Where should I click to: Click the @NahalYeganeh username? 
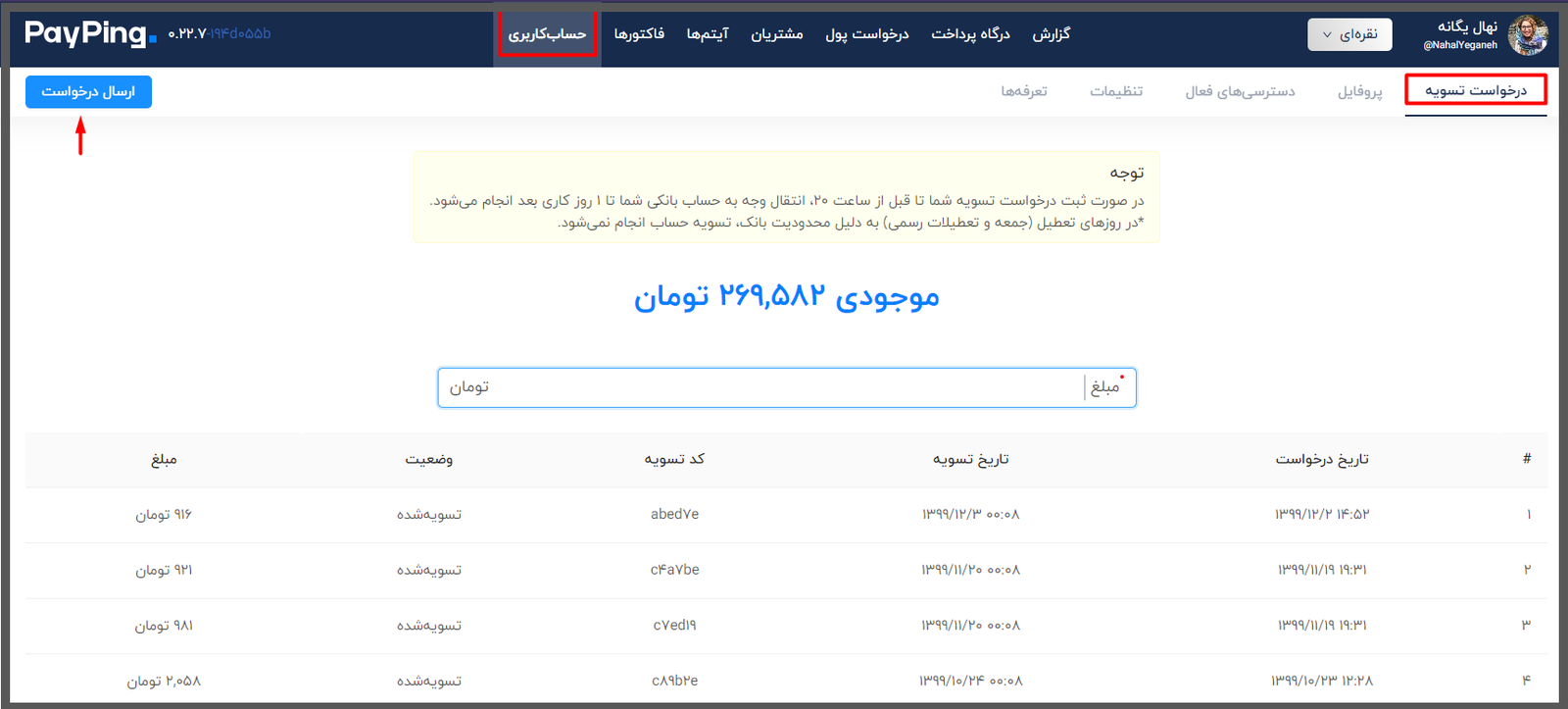tap(1460, 45)
